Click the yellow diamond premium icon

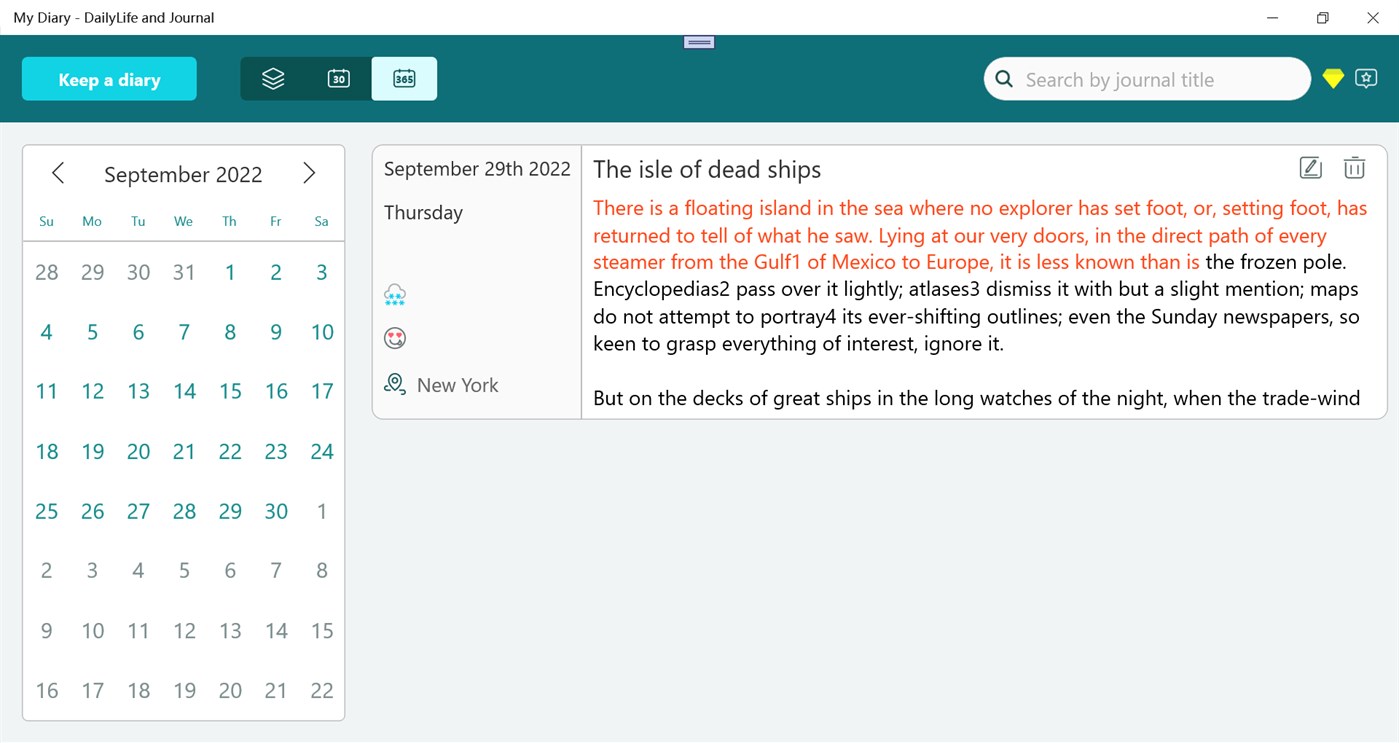point(1333,78)
